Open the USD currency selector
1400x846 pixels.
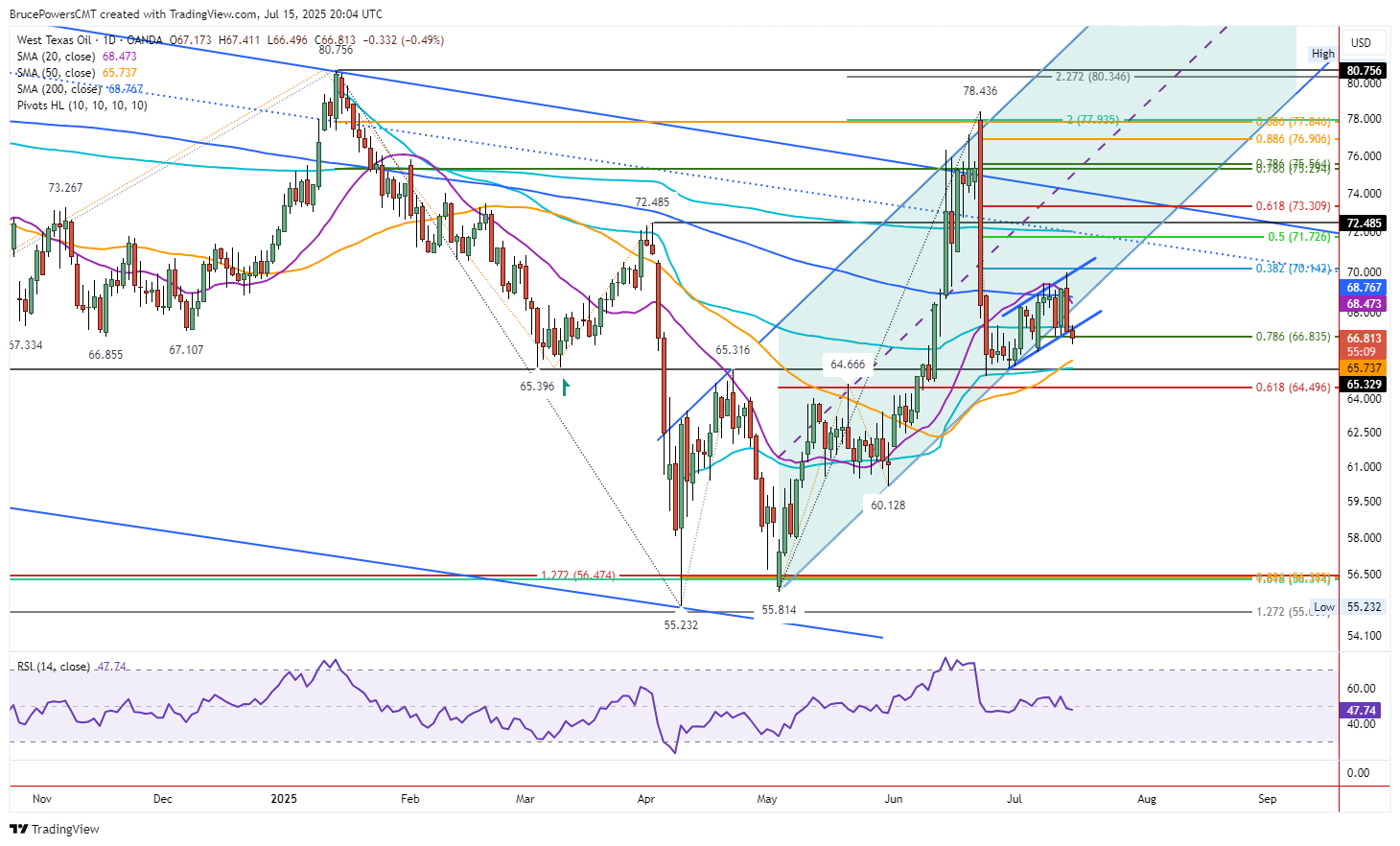(1362, 42)
